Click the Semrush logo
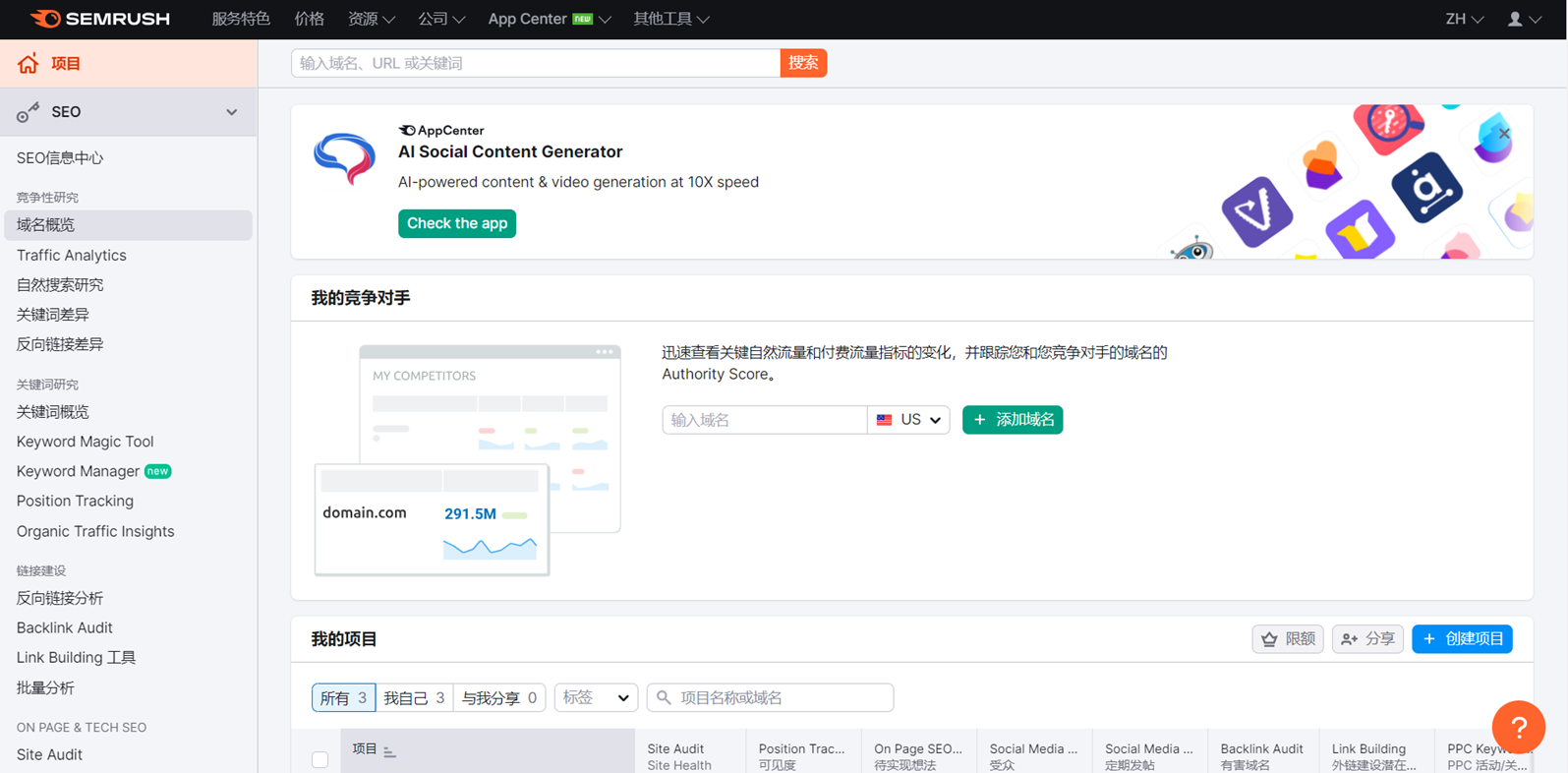This screenshot has width=1568, height=773. pos(99,19)
